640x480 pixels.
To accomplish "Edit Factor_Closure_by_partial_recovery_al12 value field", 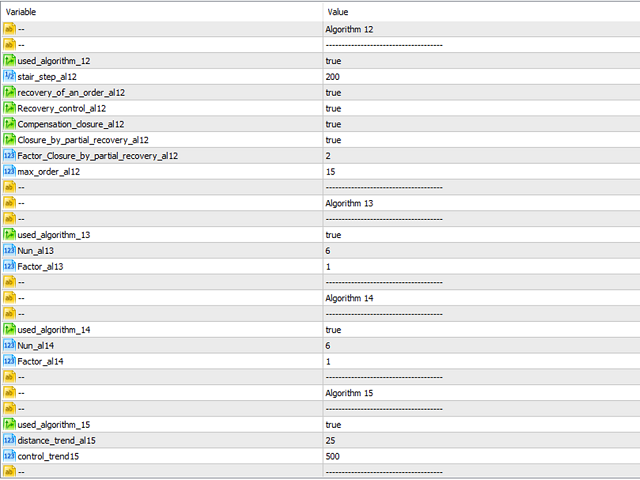I will click(x=482, y=156).
